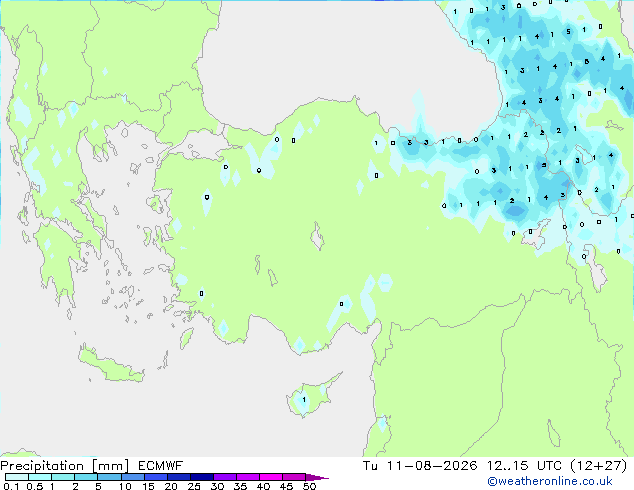Image resolution: width=634 pixels, height=490 pixels.
Task: Select the legend color between 30 and 35
Action: (224, 477)
